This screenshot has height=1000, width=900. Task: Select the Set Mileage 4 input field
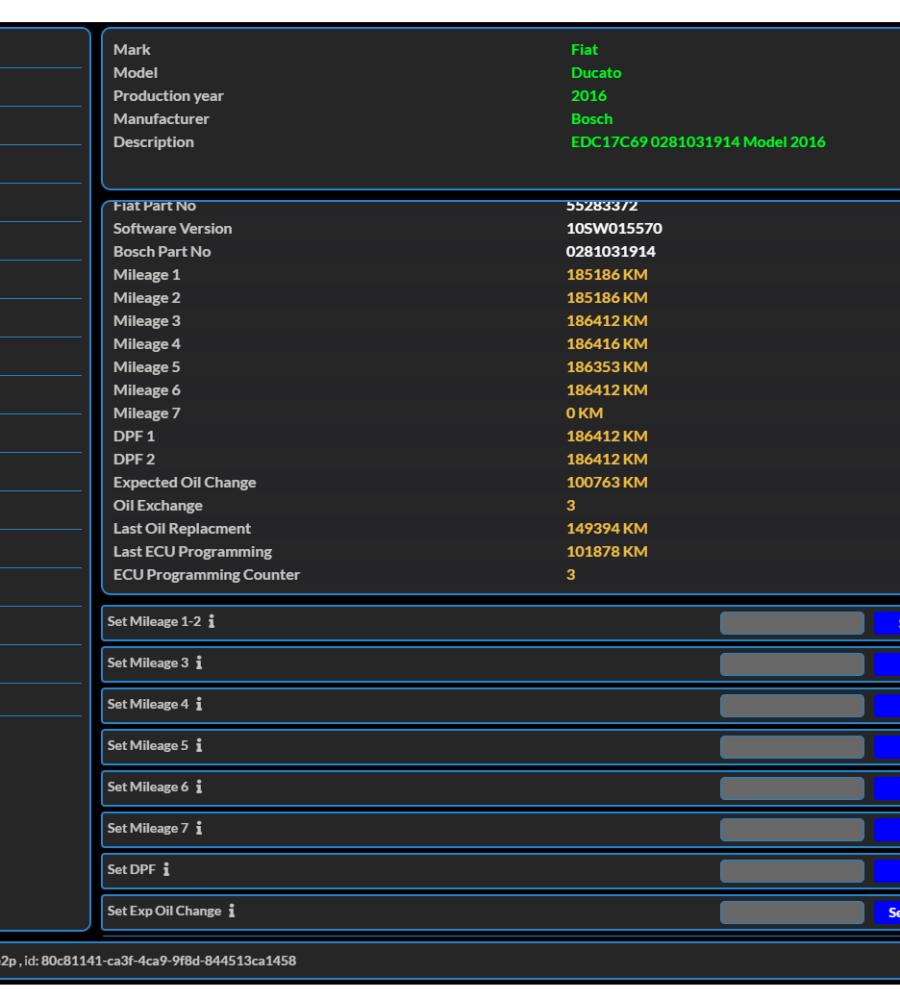[791, 706]
